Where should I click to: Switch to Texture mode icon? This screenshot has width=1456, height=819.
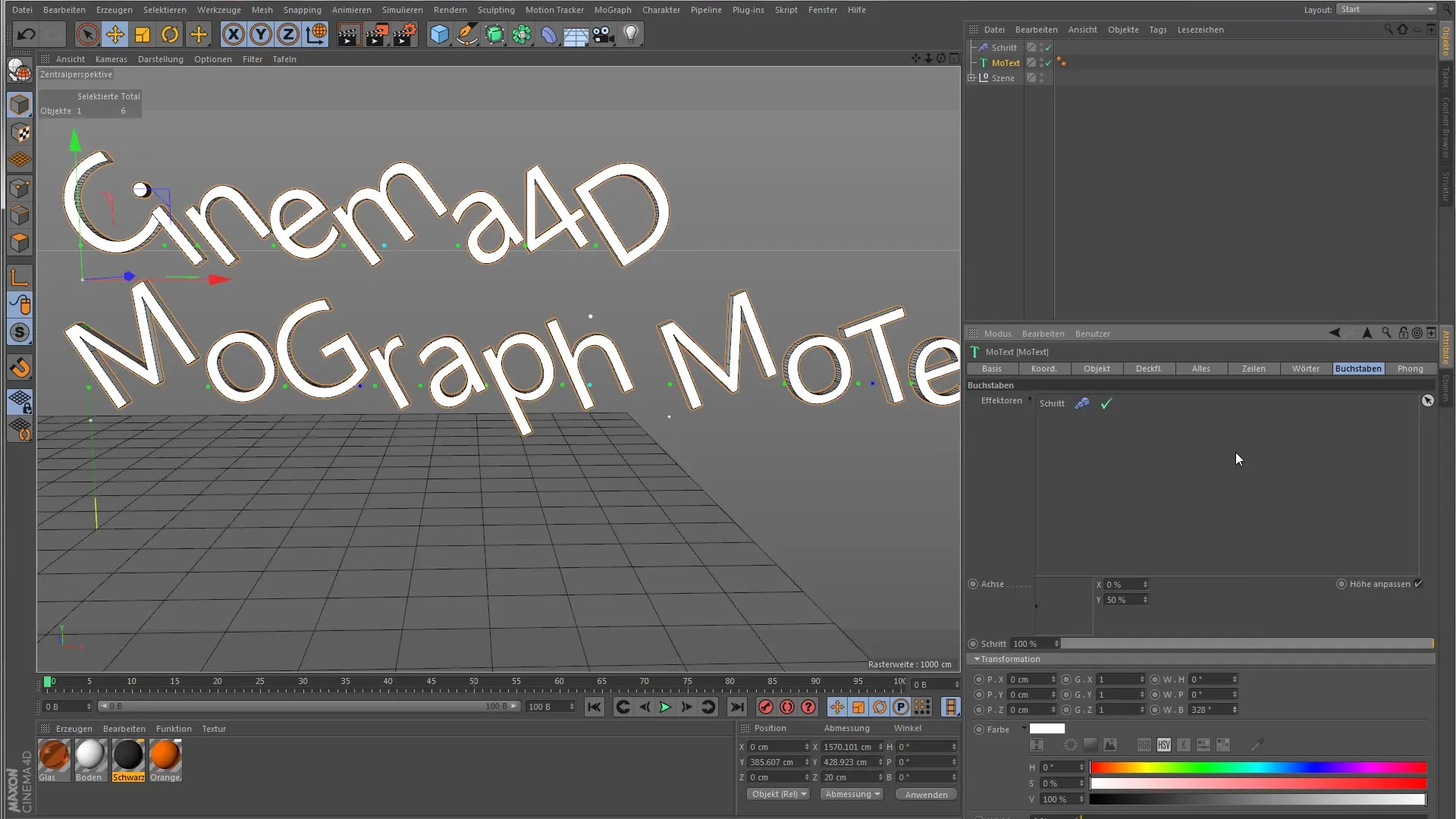point(20,133)
